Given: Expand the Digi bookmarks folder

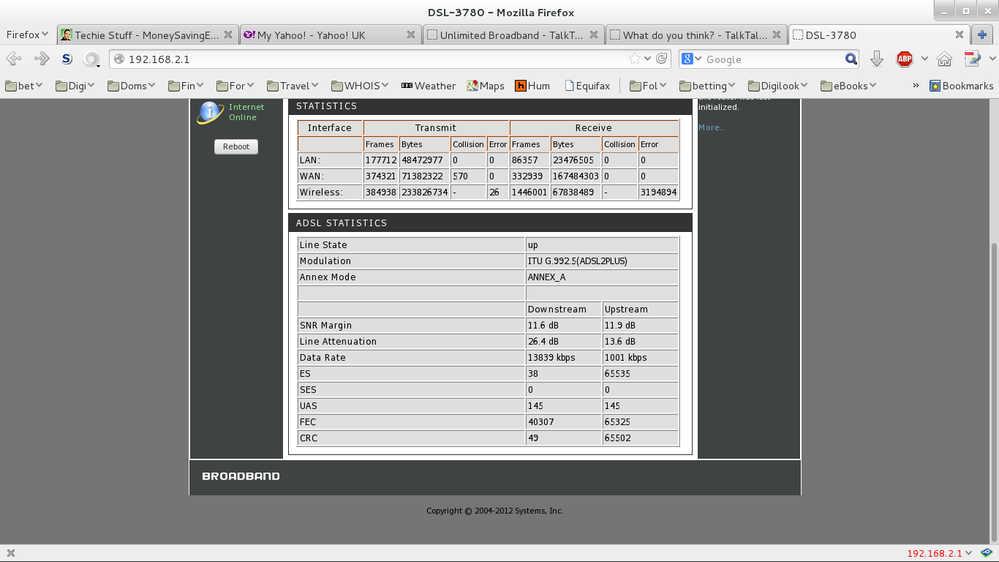Looking at the screenshot, I should [x=75, y=85].
